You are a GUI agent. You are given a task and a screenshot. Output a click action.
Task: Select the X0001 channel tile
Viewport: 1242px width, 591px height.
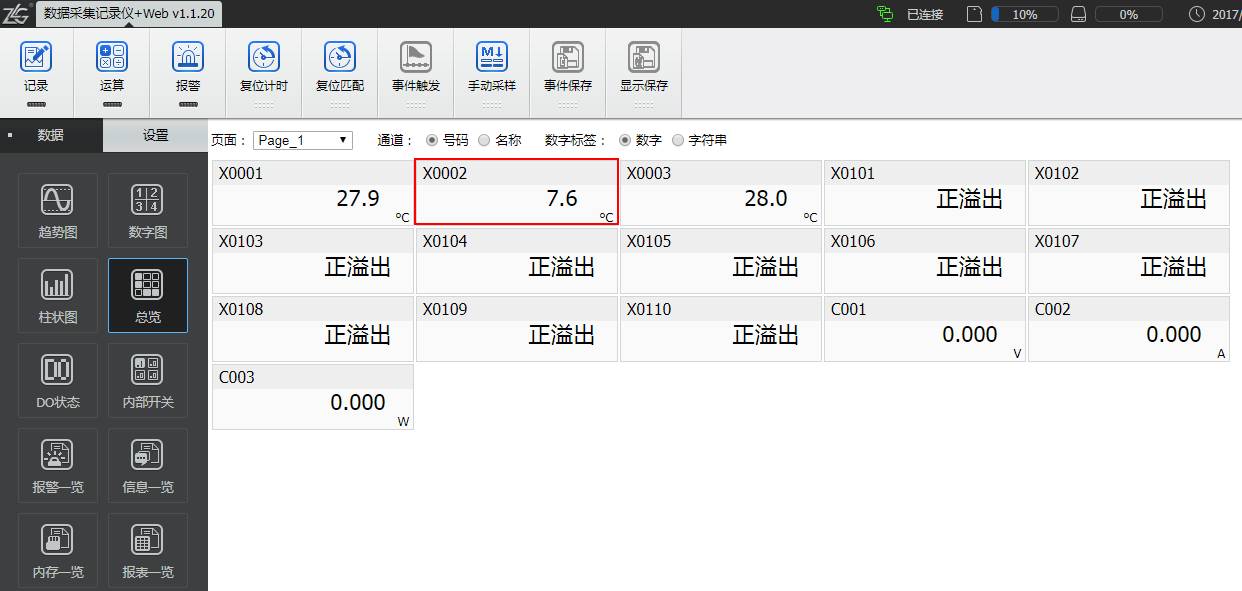click(x=312, y=192)
